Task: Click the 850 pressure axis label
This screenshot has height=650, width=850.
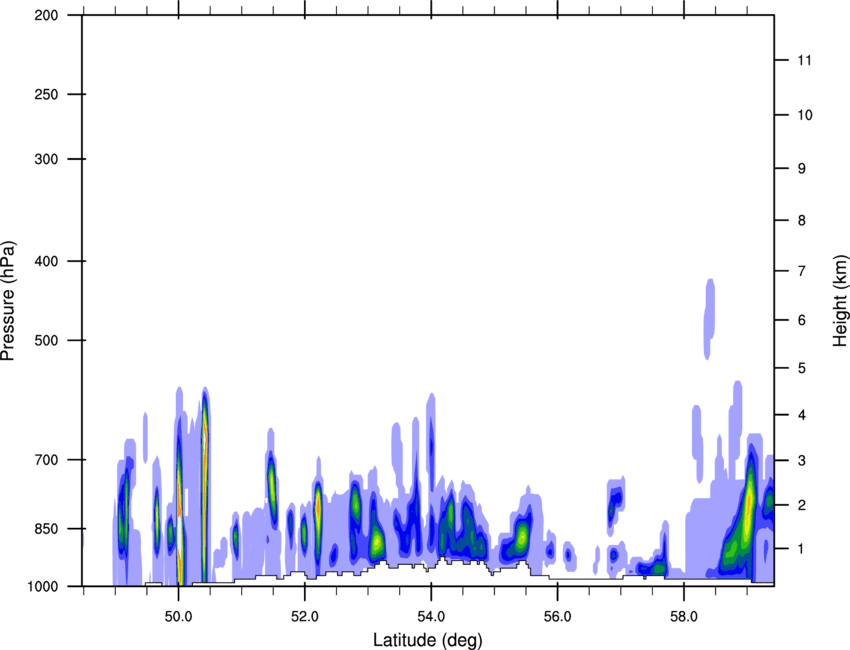Action: [46, 529]
